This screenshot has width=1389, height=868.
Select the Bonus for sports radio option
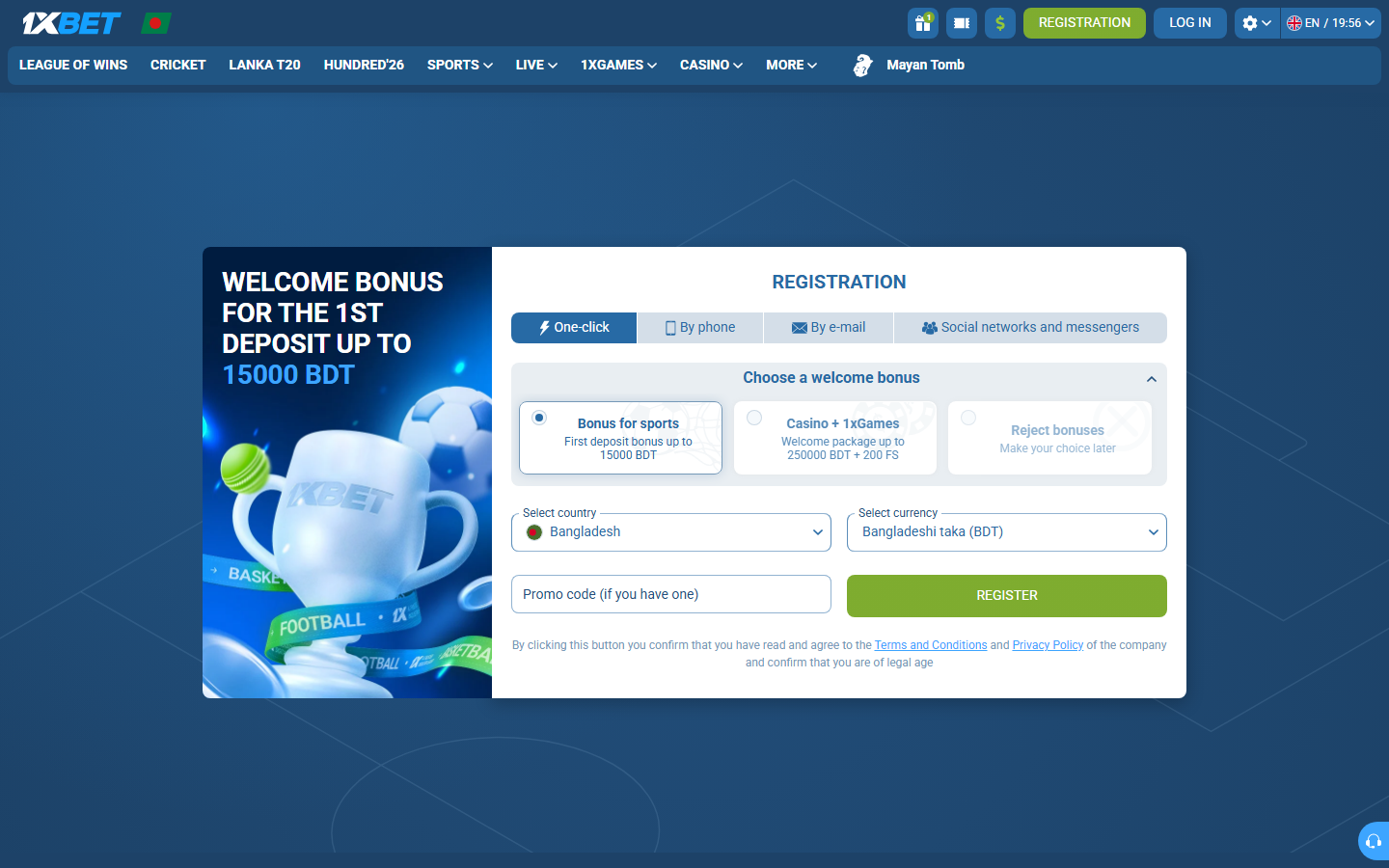(539, 418)
